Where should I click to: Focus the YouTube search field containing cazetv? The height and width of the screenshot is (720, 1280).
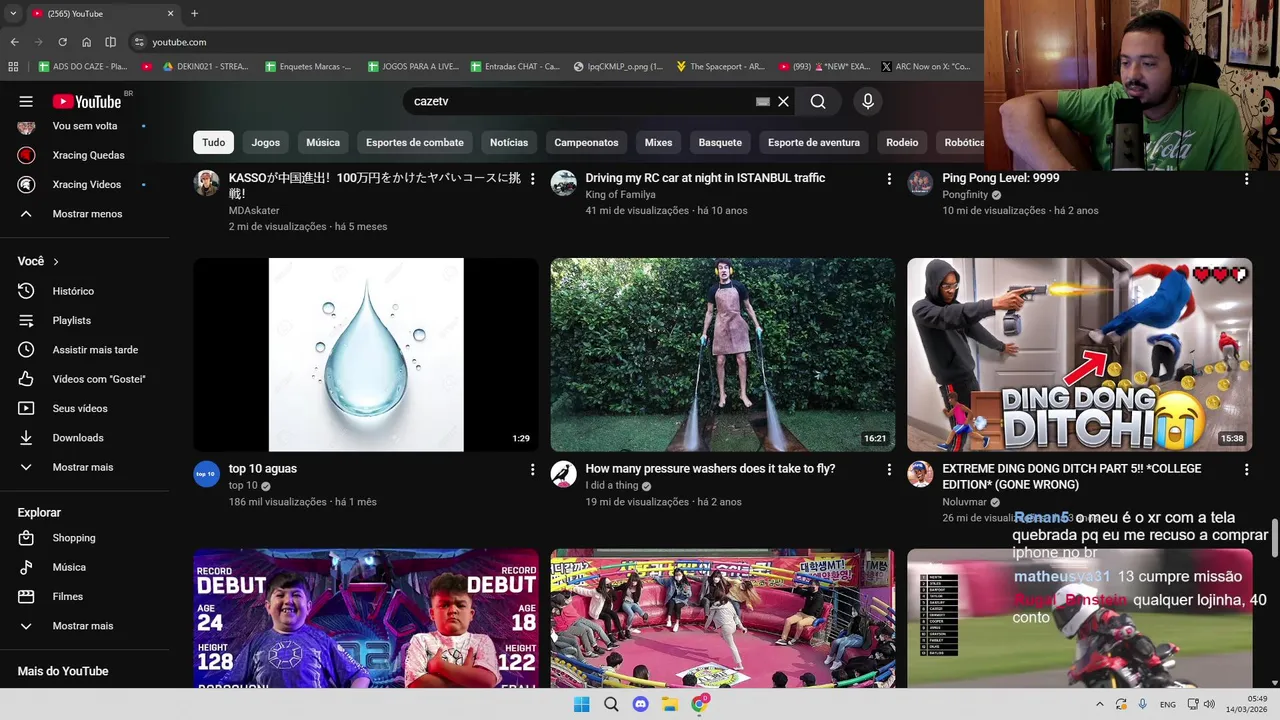[x=580, y=101]
